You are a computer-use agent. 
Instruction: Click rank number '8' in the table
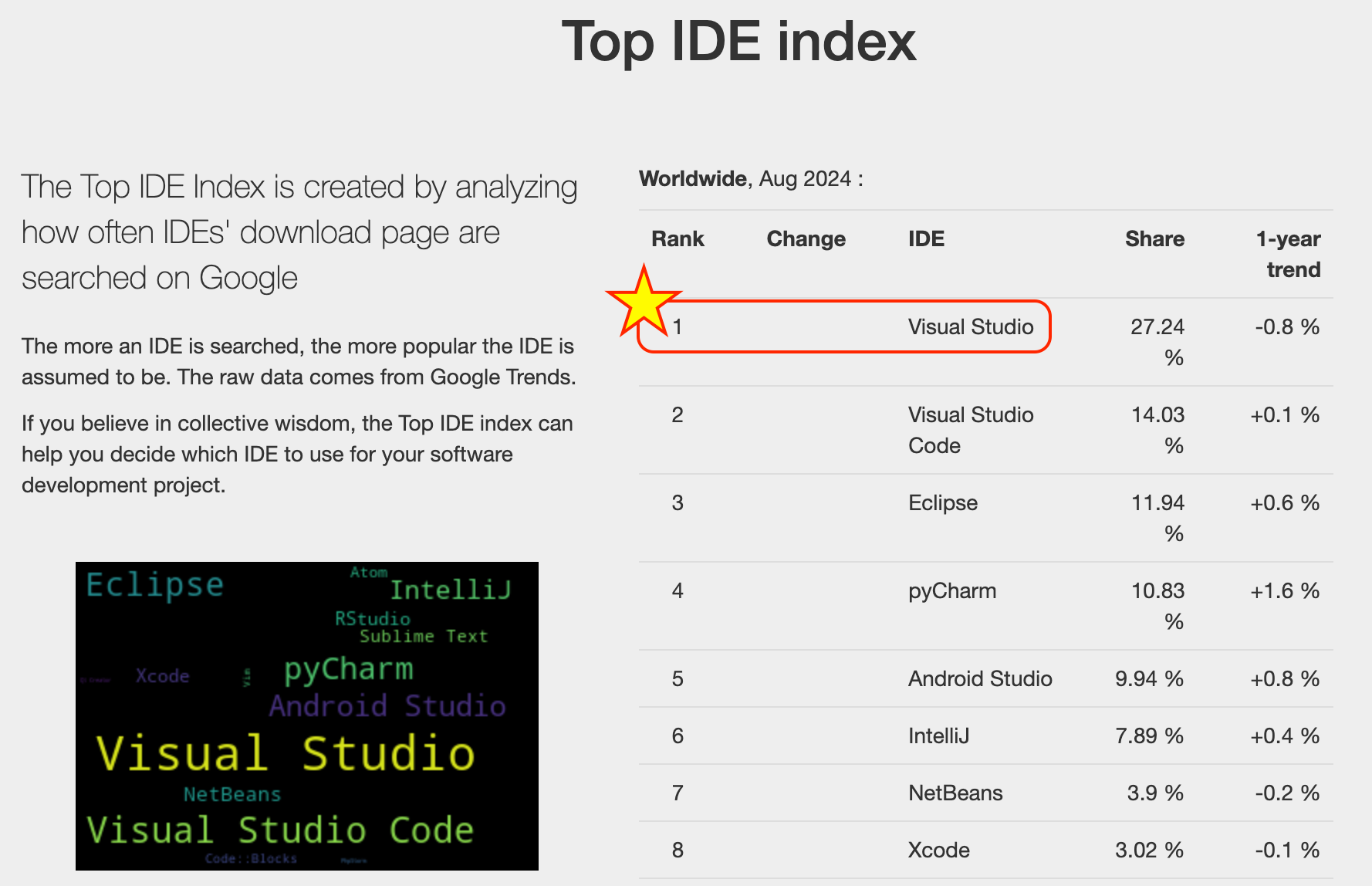[678, 850]
